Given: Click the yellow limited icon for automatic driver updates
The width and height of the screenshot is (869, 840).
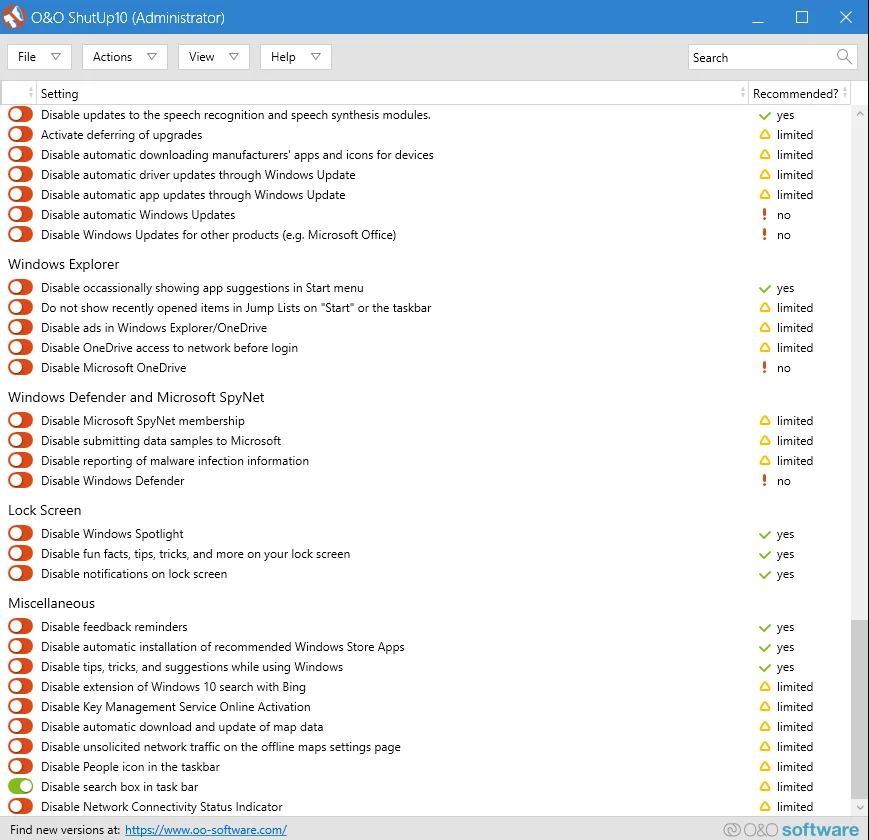Looking at the screenshot, I should 765,175.
